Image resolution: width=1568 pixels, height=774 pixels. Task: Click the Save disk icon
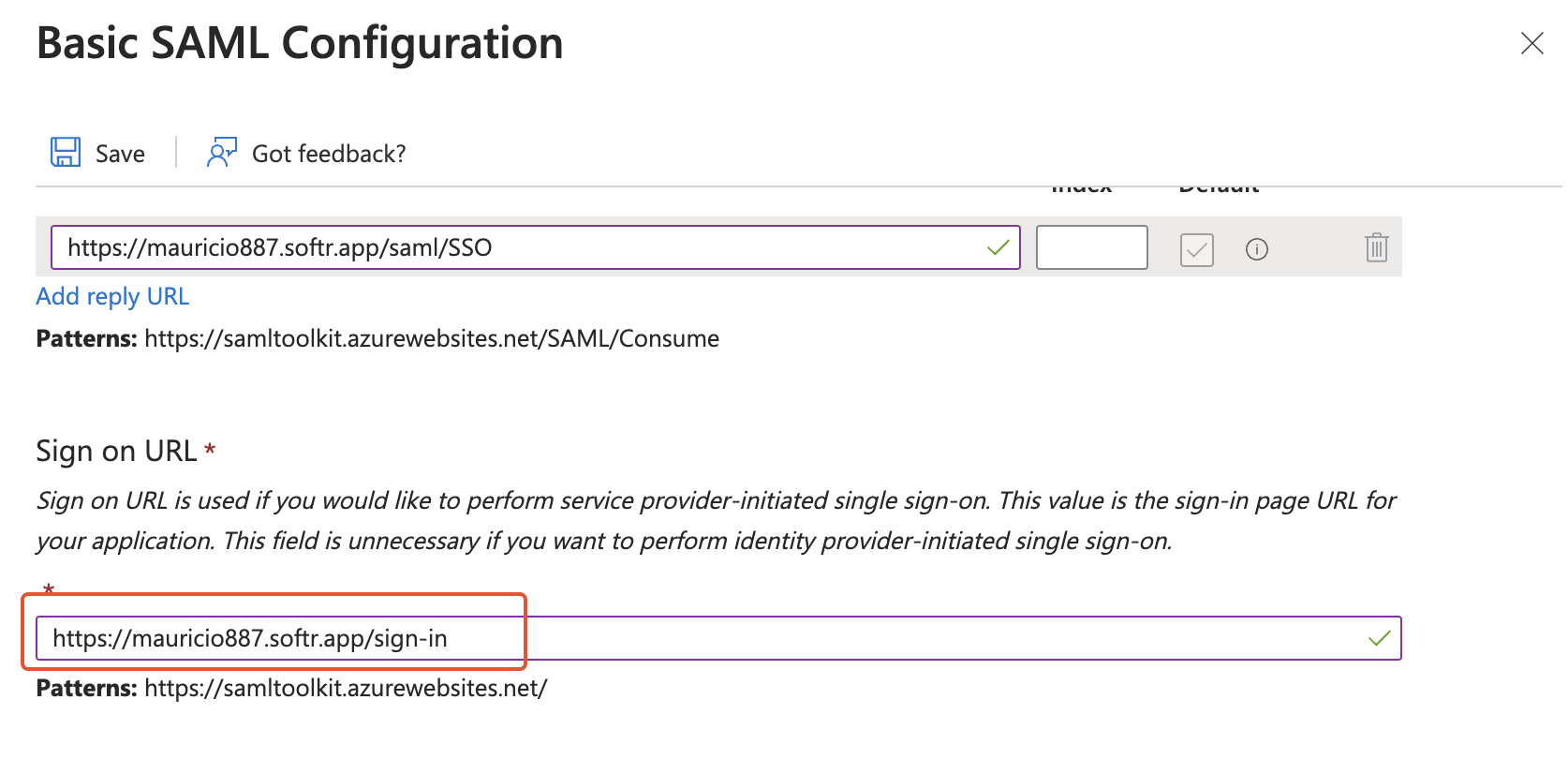(65, 151)
